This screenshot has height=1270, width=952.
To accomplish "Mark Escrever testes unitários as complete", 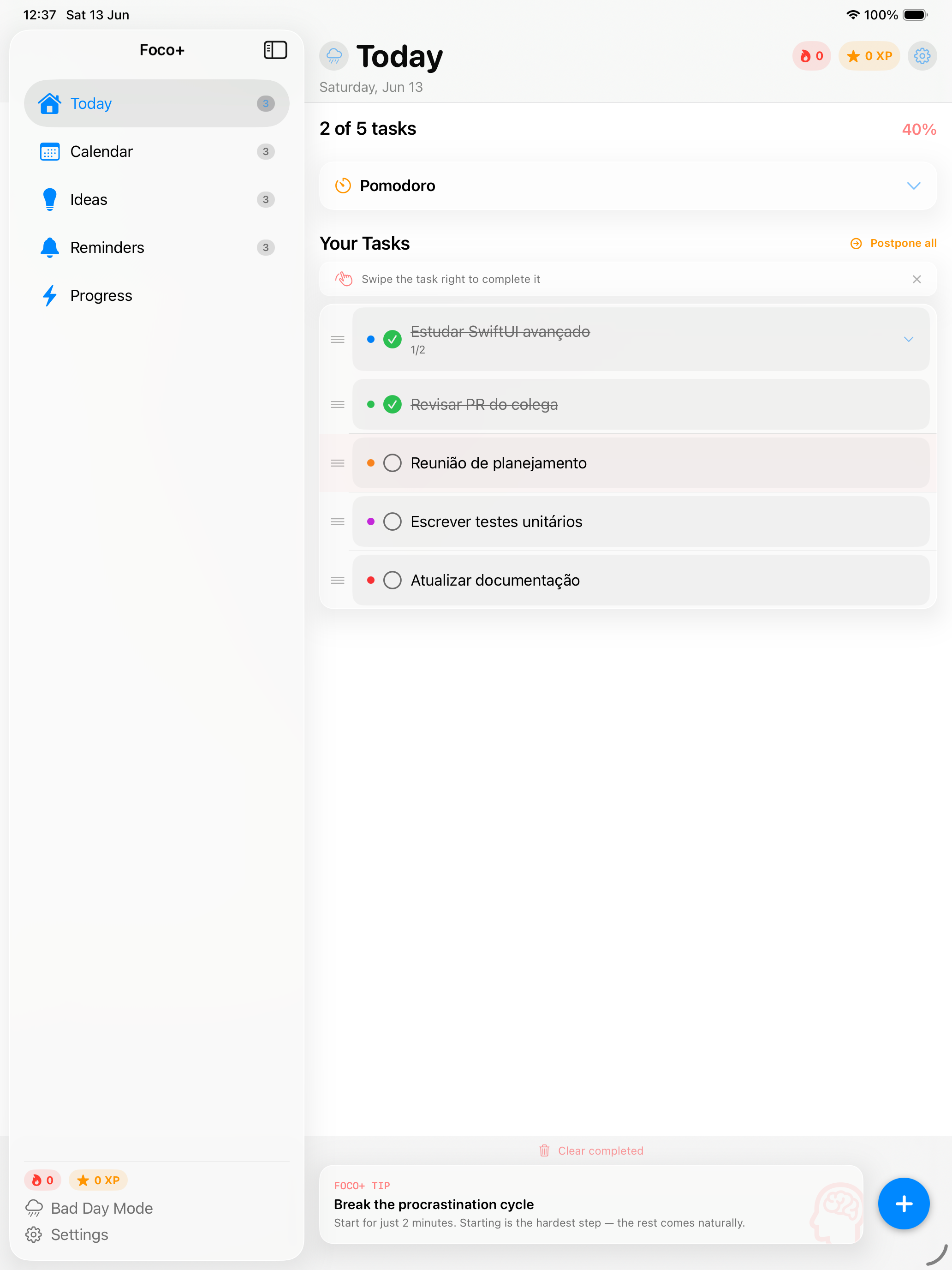I will [393, 522].
